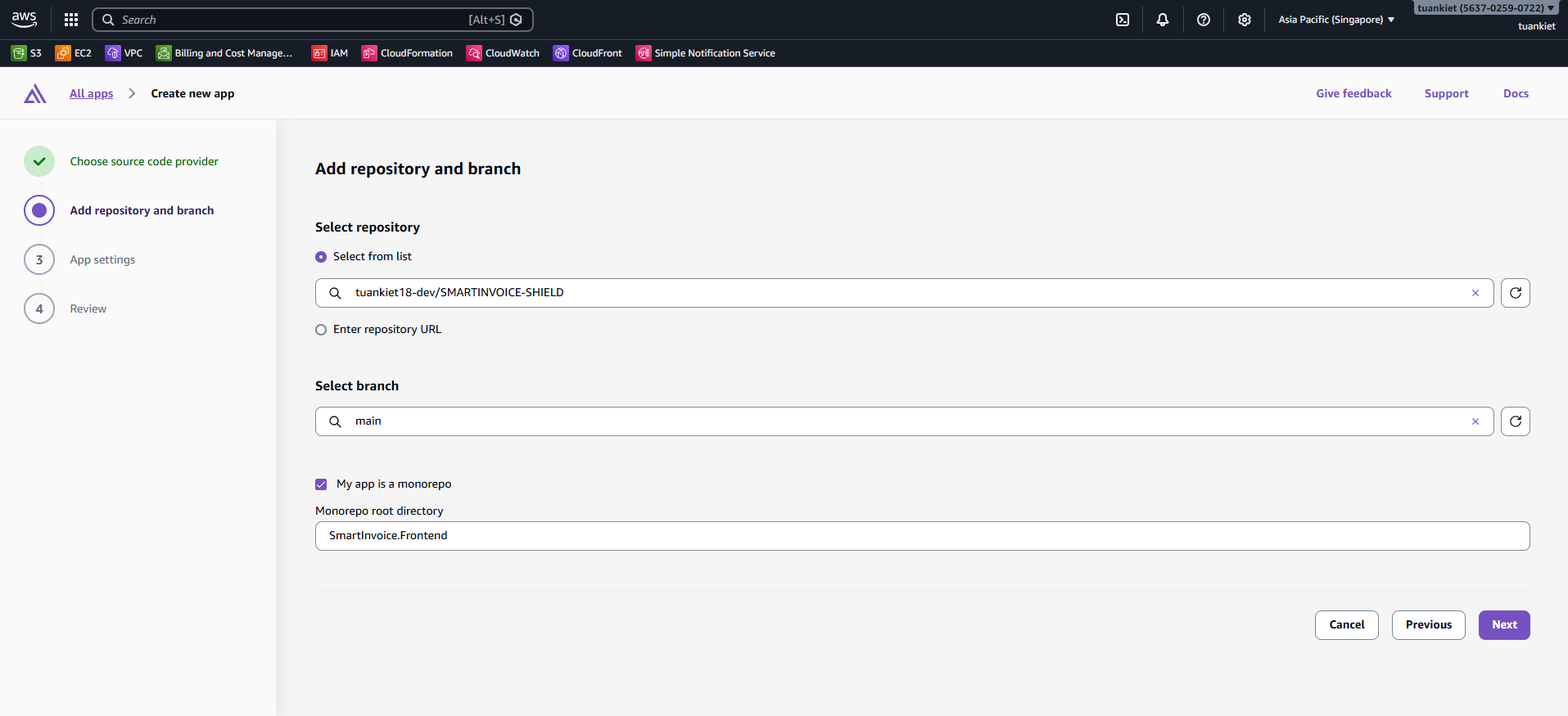Viewport: 1568px width, 716px height.
Task: Go to the Amplify logo home
Action: tap(35, 94)
